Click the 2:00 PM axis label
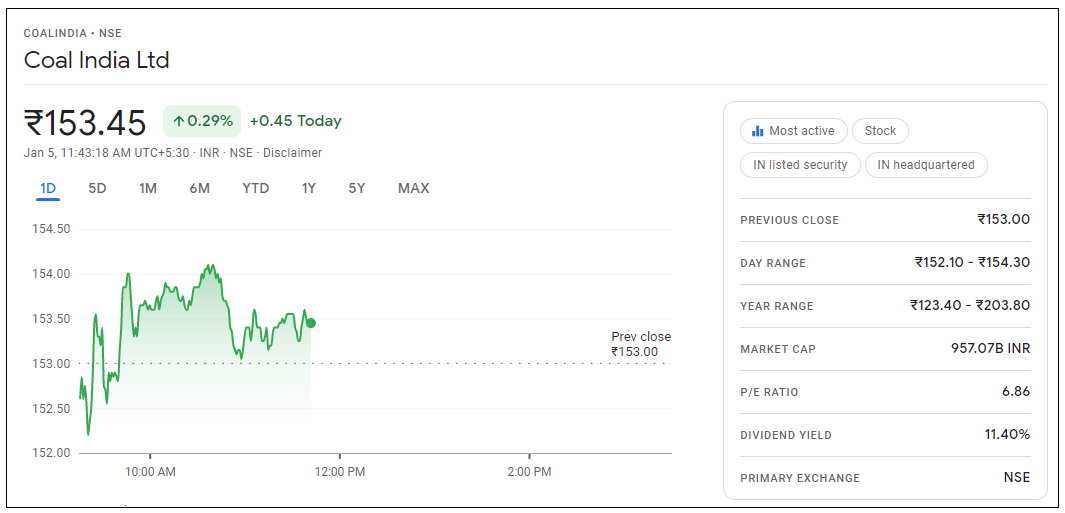1065x513 pixels. click(529, 472)
